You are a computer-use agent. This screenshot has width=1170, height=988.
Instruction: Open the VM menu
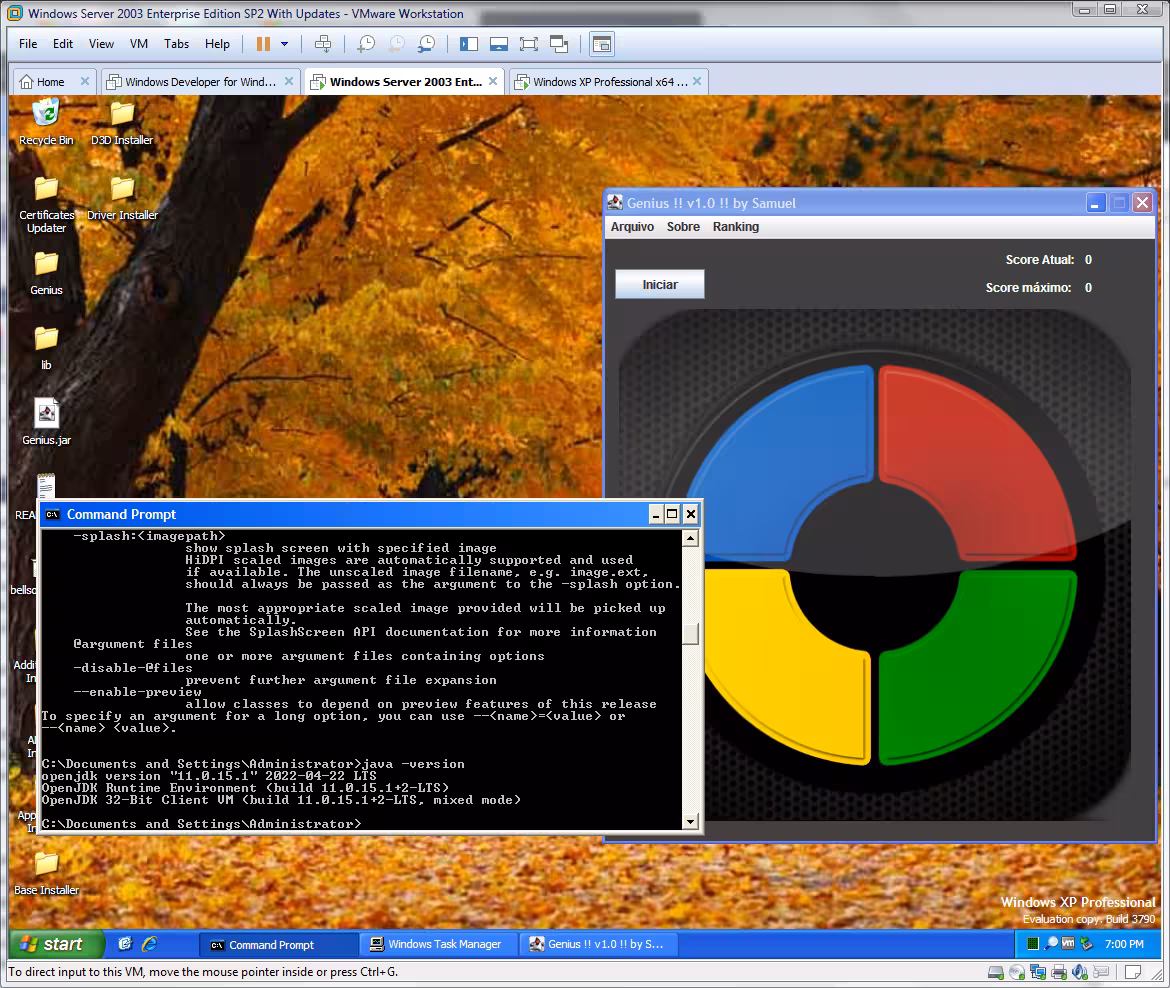pos(139,44)
